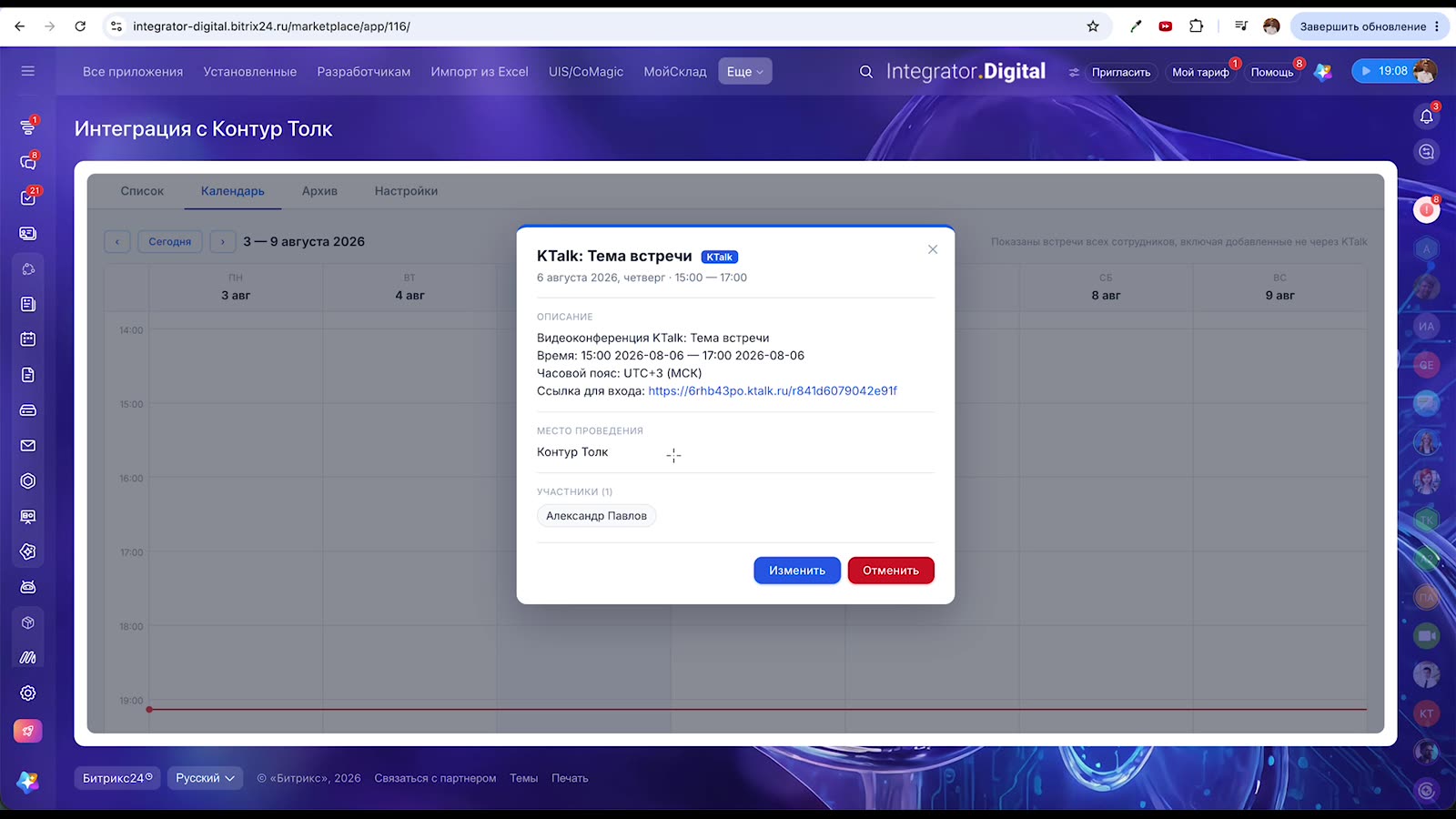The height and width of the screenshot is (819, 1456).
Task: Open МойСклад menu item
Action: click(675, 72)
